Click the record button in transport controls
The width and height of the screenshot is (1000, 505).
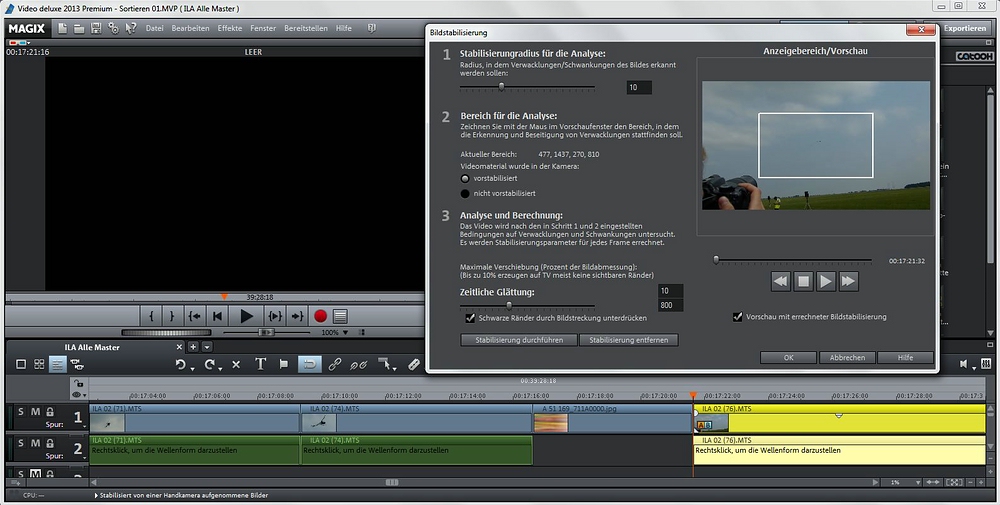(321, 316)
